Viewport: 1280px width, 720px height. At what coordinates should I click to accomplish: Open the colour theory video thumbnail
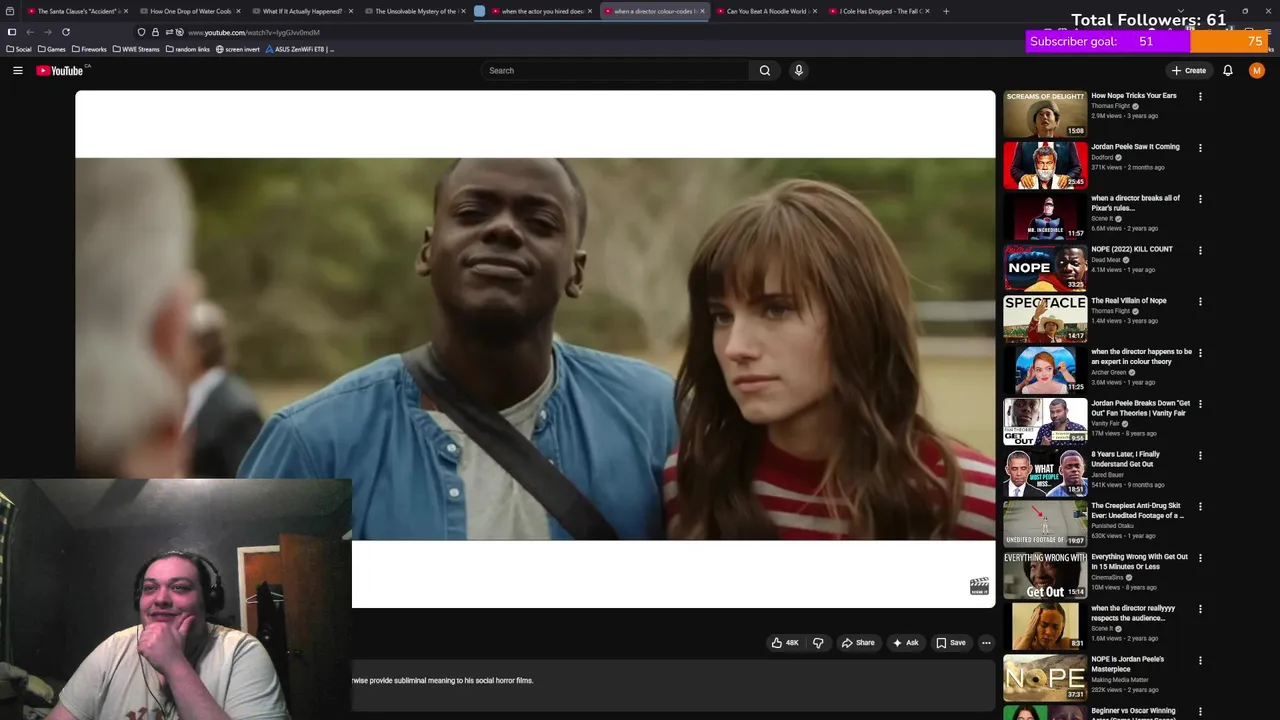(1045, 370)
